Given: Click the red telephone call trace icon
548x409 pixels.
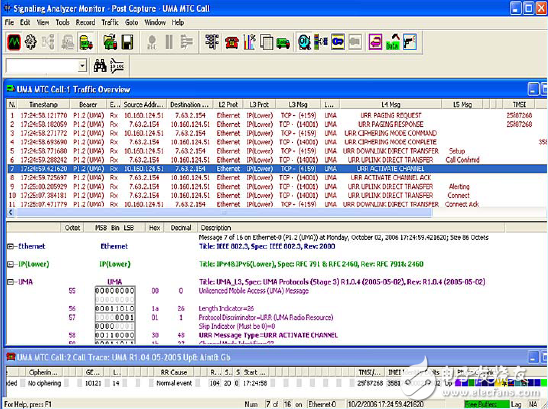Looking at the screenshot, I should (232, 42).
